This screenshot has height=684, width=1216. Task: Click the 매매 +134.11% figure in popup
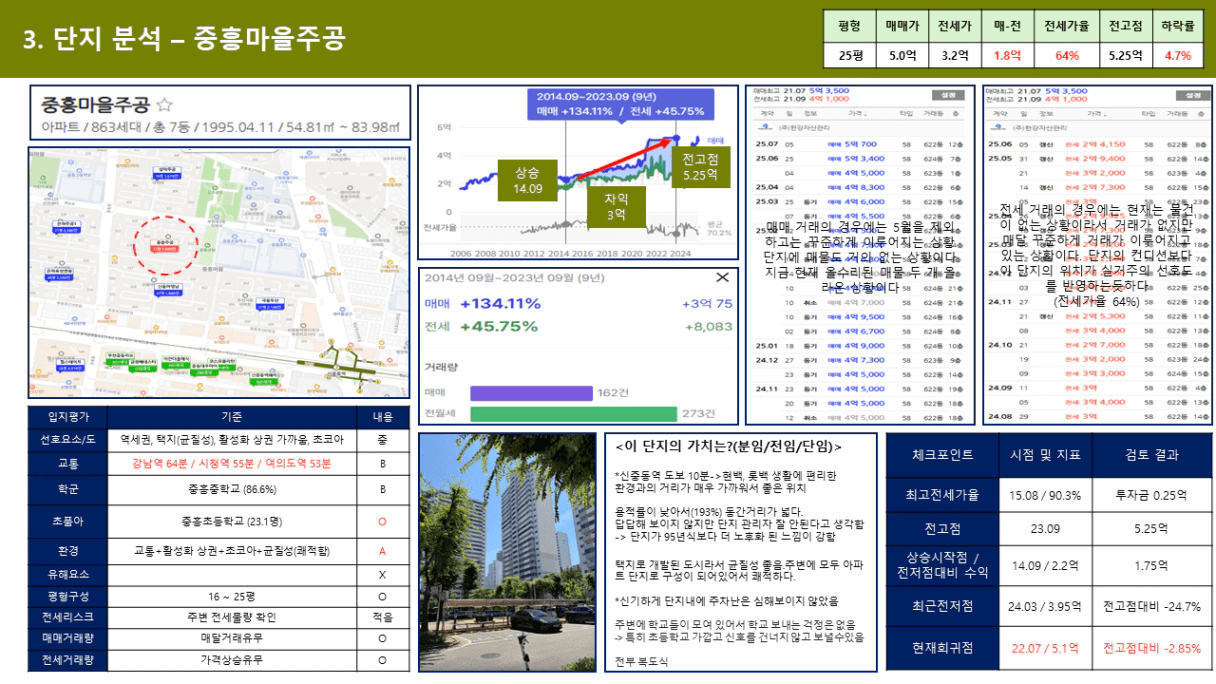click(500, 303)
